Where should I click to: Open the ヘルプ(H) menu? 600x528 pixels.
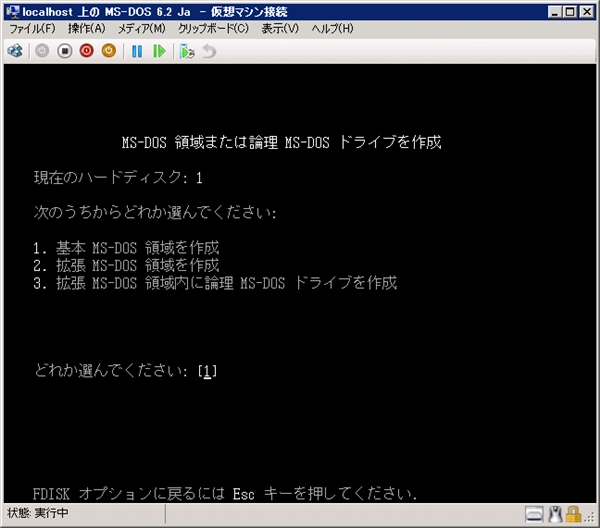pos(332,29)
